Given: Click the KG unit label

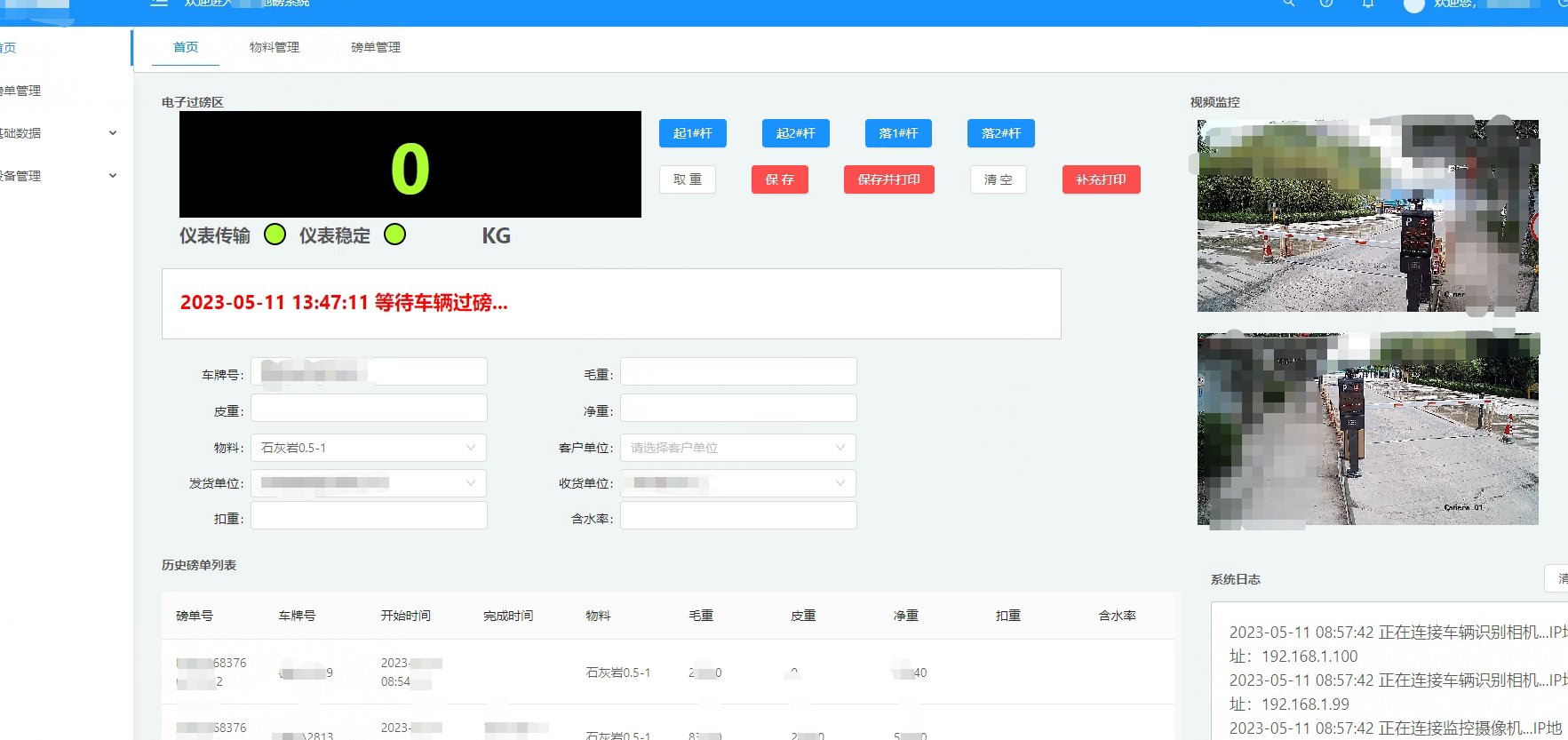Looking at the screenshot, I should click(x=496, y=235).
